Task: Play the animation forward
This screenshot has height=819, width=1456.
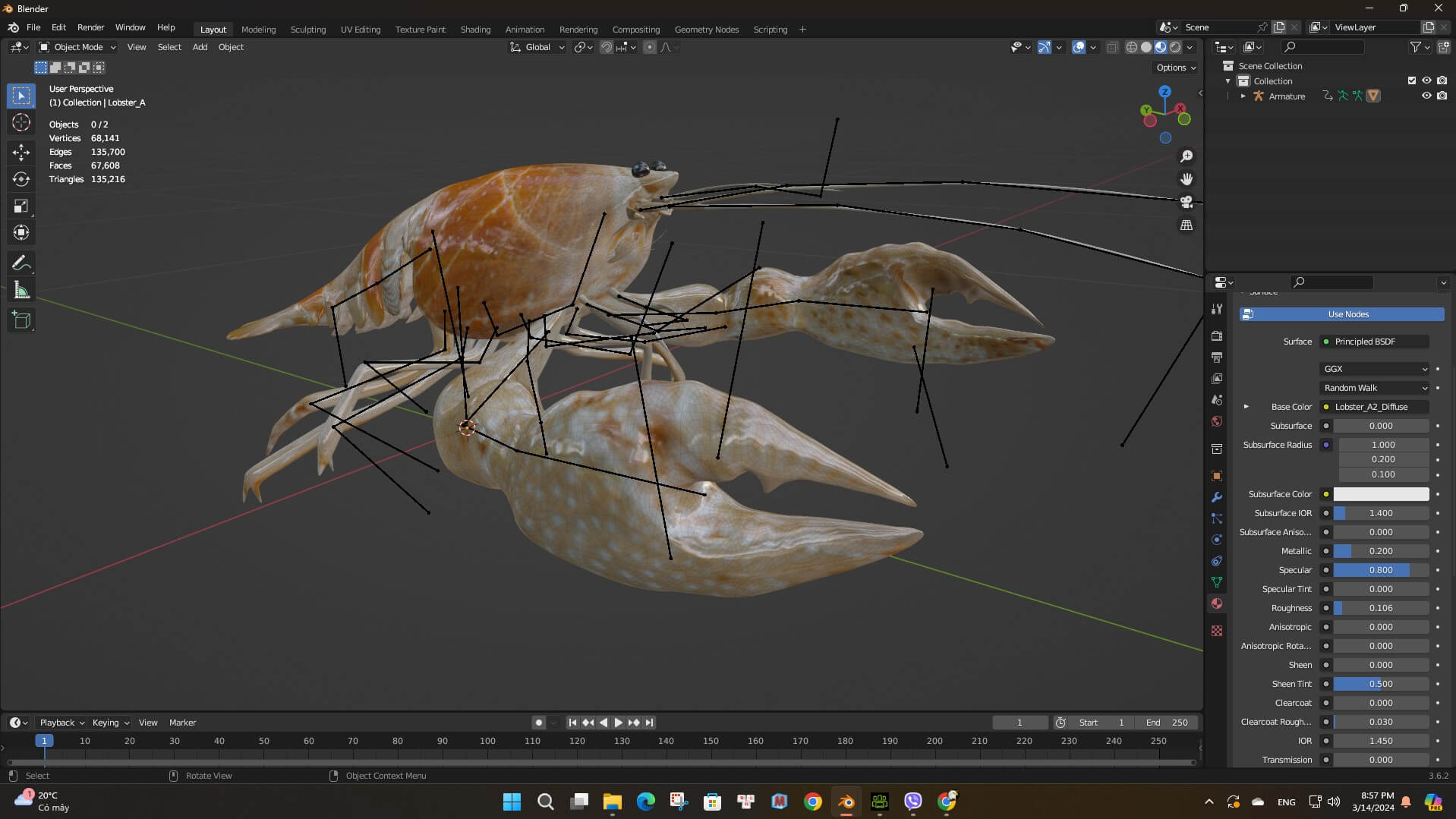Action: pyautogui.click(x=619, y=723)
